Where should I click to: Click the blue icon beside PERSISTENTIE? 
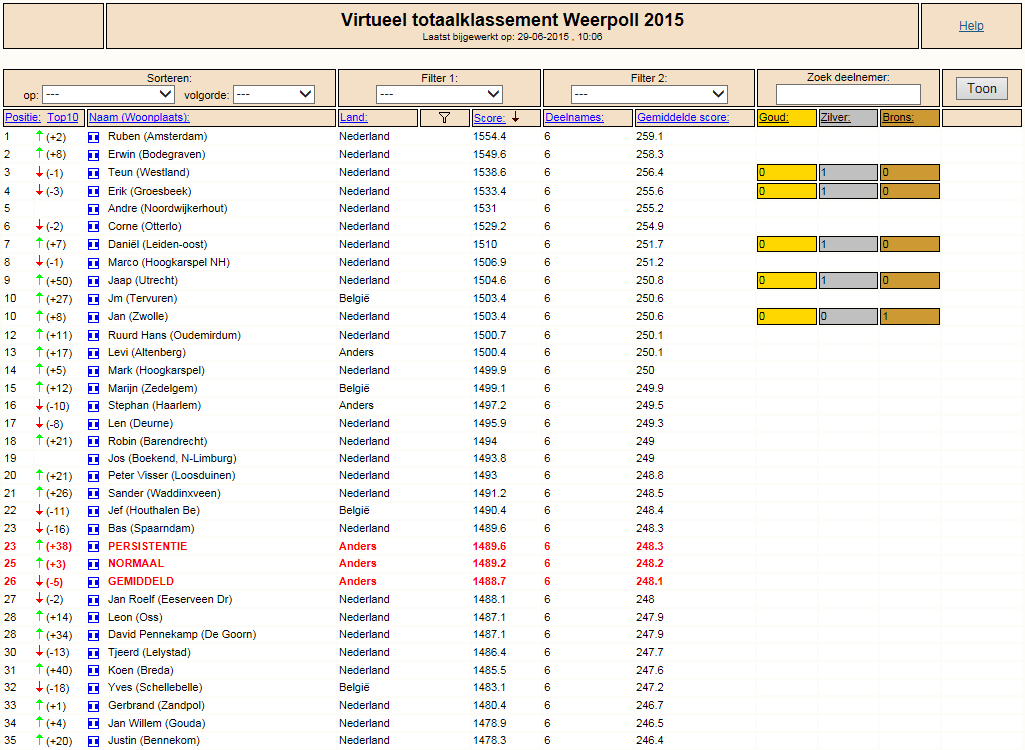93,547
